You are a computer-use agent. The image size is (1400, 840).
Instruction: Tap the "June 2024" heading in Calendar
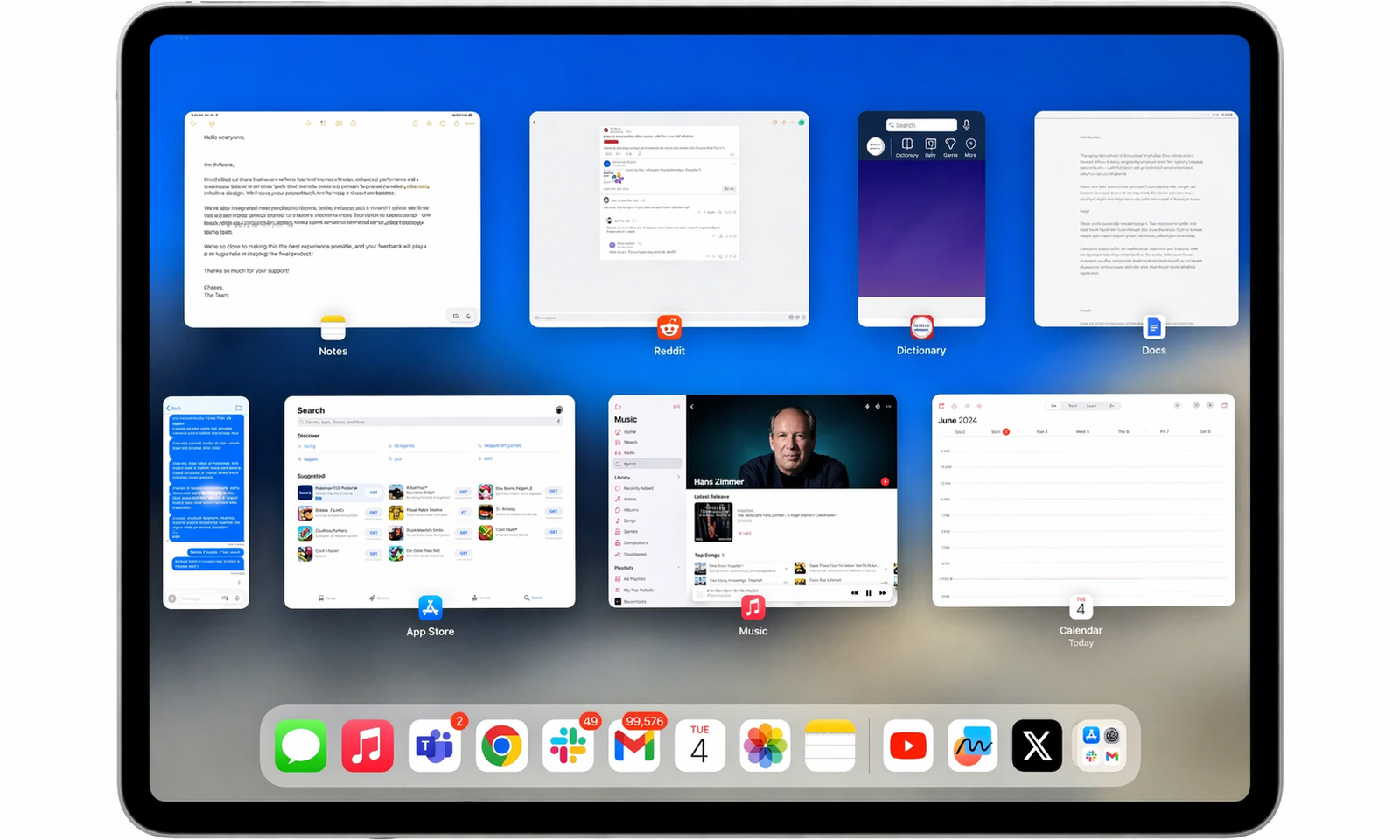(x=957, y=421)
